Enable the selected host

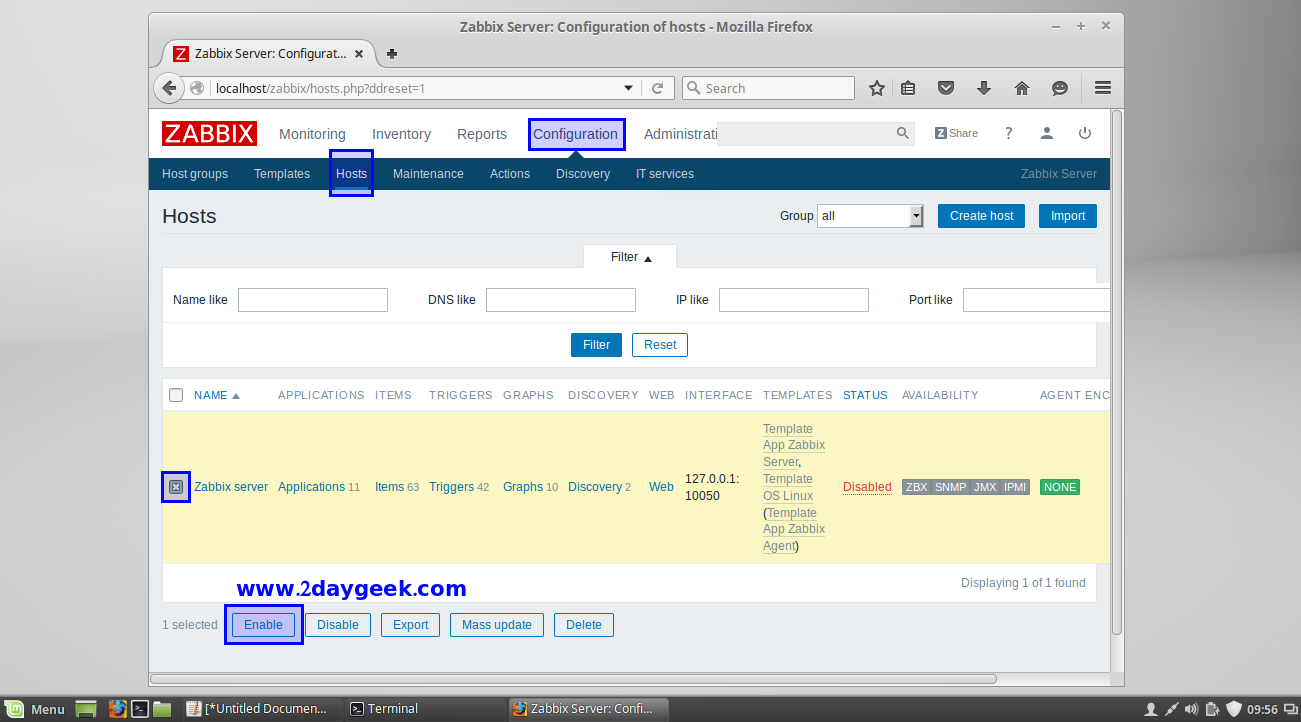click(264, 625)
